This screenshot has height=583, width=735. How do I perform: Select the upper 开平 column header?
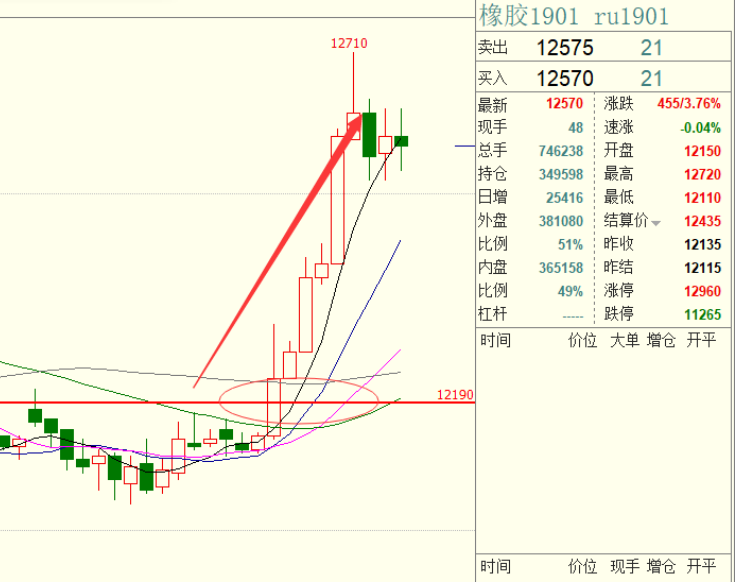(701, 340)
